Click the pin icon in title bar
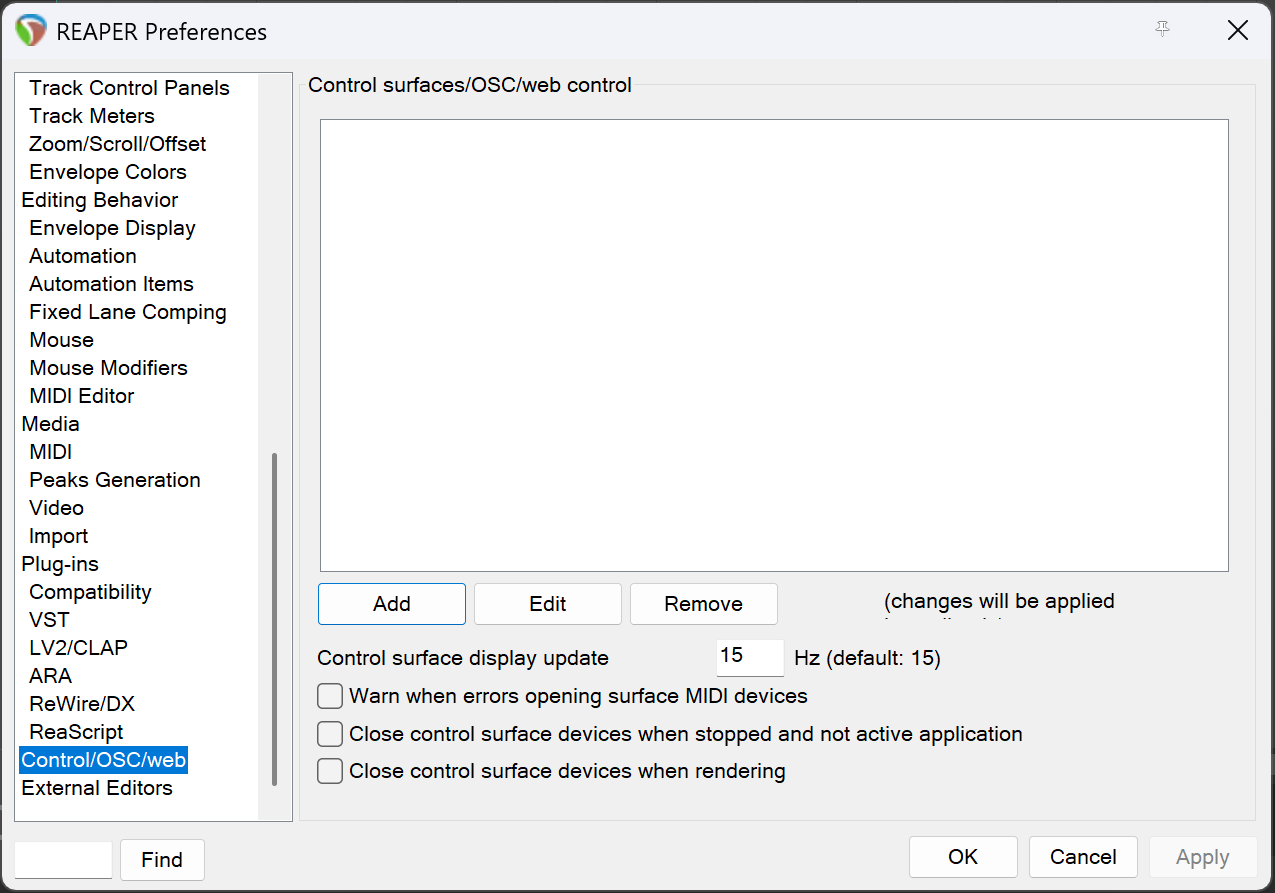 pyautogui.click(x=1162, y=30)
